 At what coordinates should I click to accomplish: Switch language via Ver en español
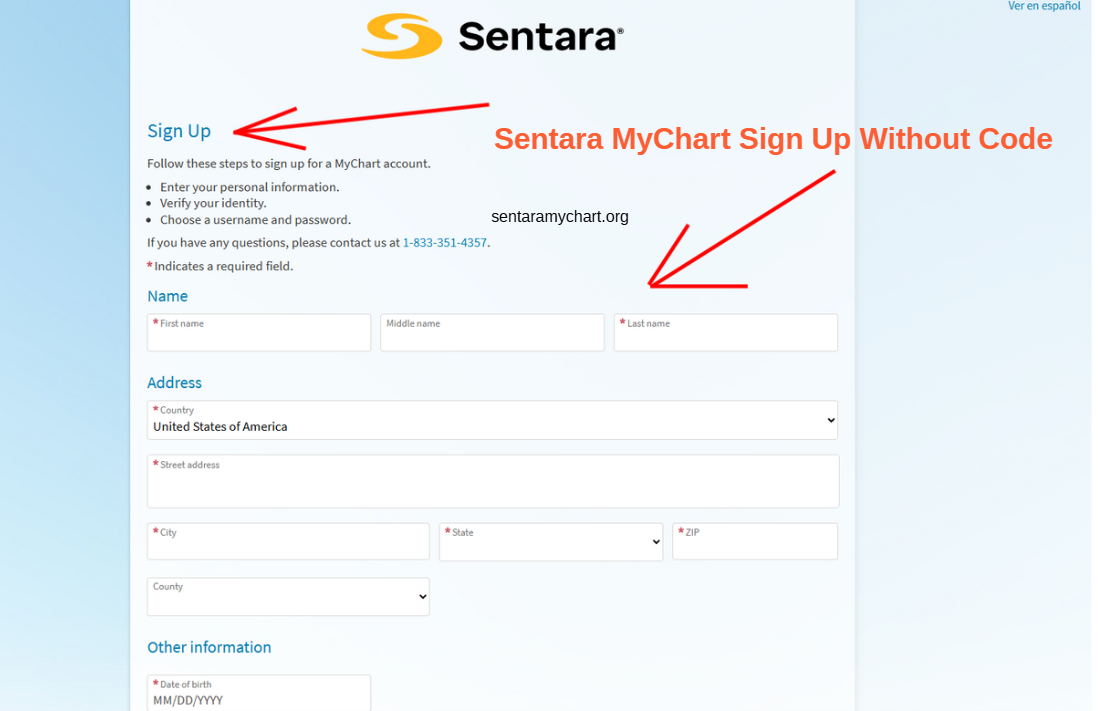pyautogui.click(x=1044, y=6)
